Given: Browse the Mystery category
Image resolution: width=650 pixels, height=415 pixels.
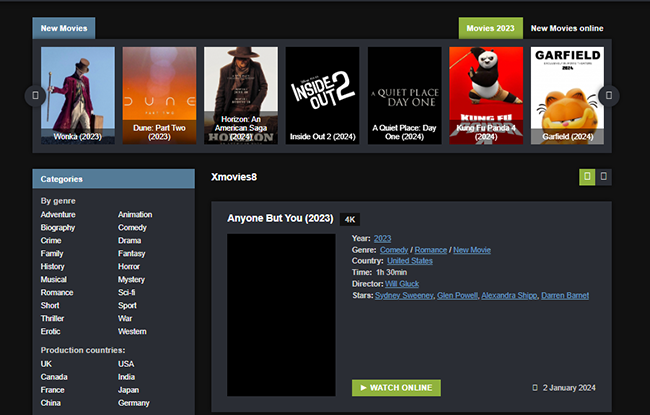Looking at the screenshot, I should click(x=131, y=279).
